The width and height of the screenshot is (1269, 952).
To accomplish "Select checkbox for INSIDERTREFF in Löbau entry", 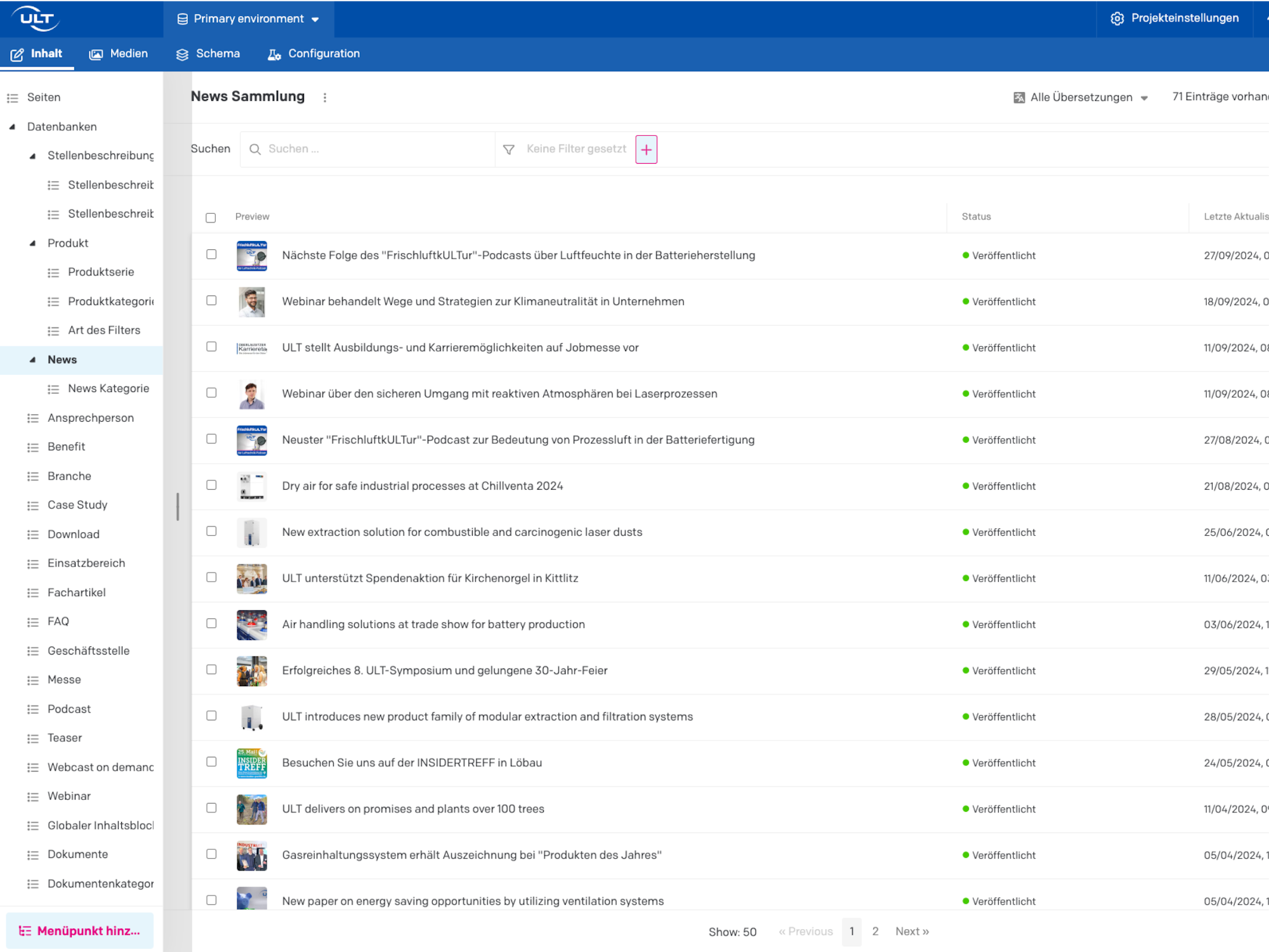I will tap(211, 762).
